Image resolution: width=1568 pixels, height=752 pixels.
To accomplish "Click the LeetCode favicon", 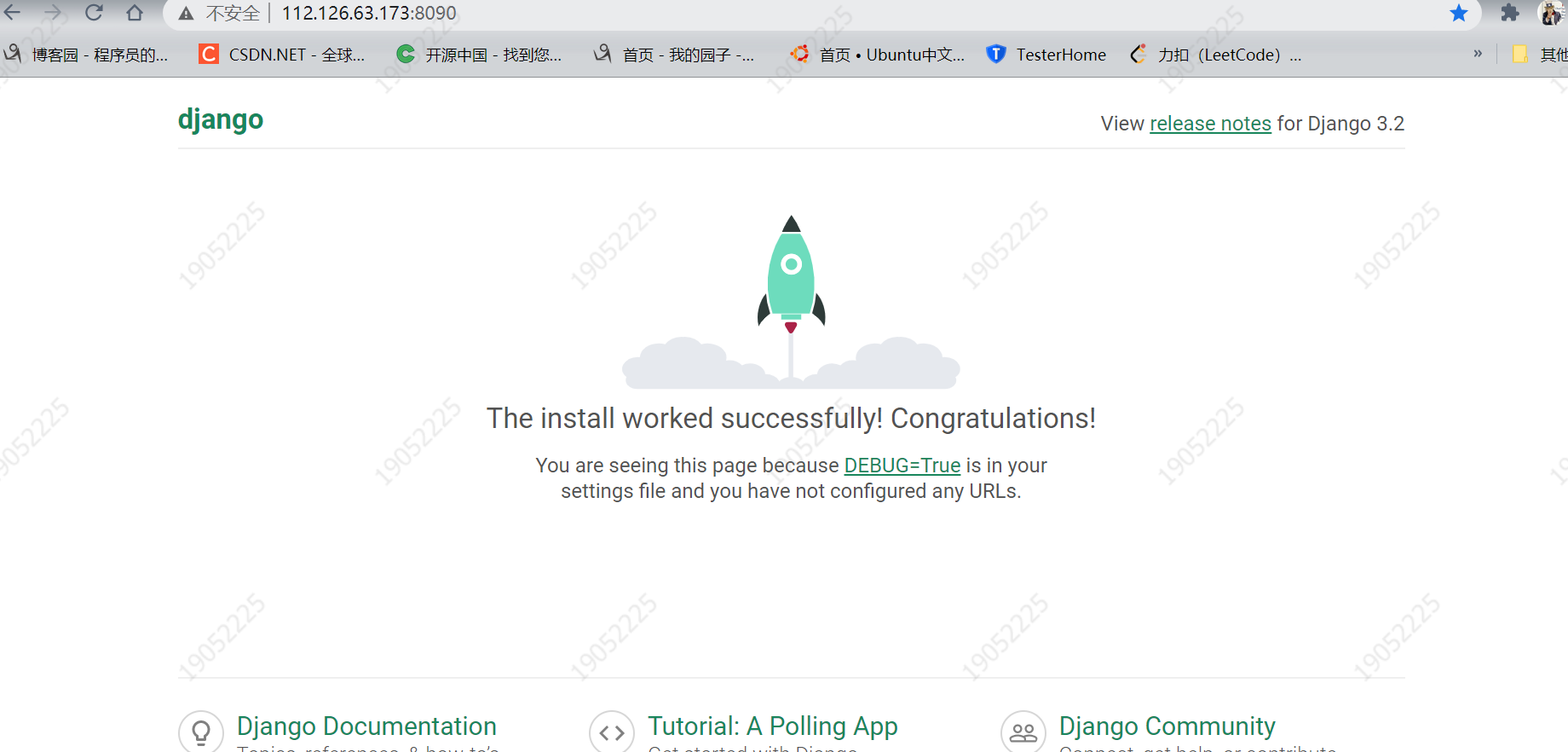I will point(1139,55).
